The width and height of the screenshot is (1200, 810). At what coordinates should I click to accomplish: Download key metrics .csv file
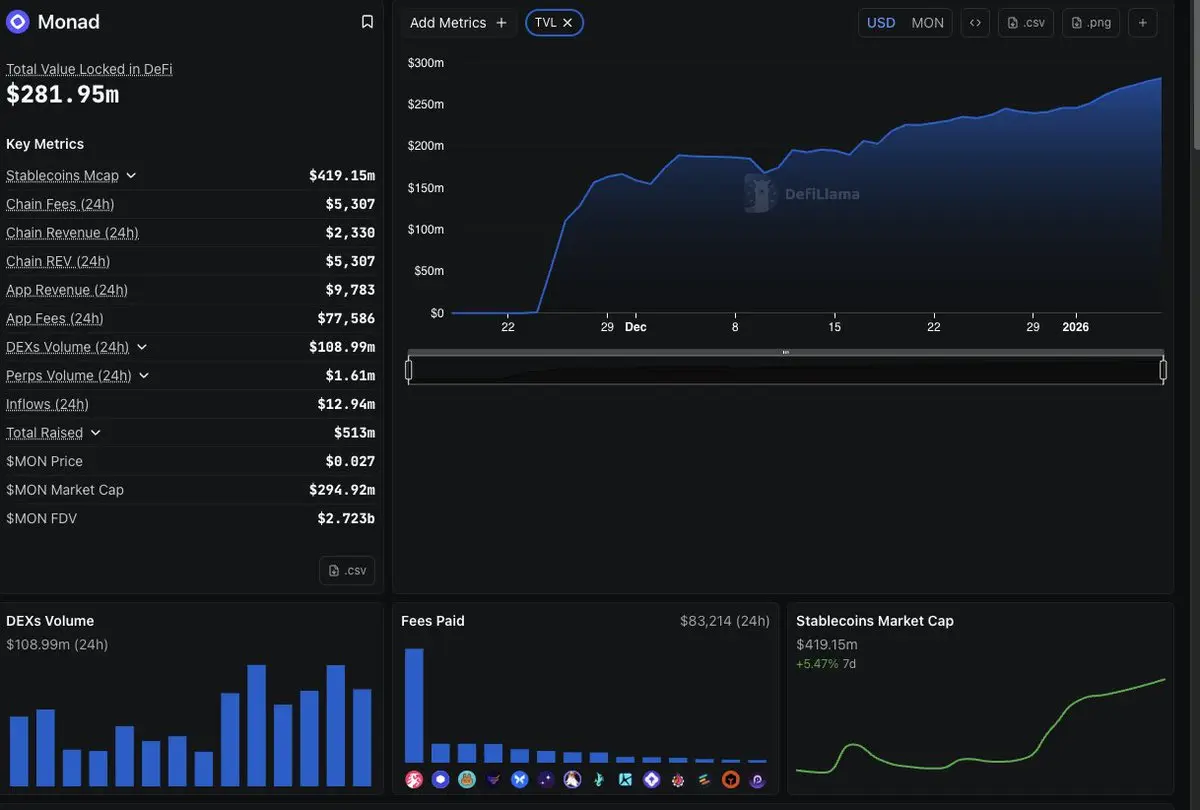(x=347, y=571)
